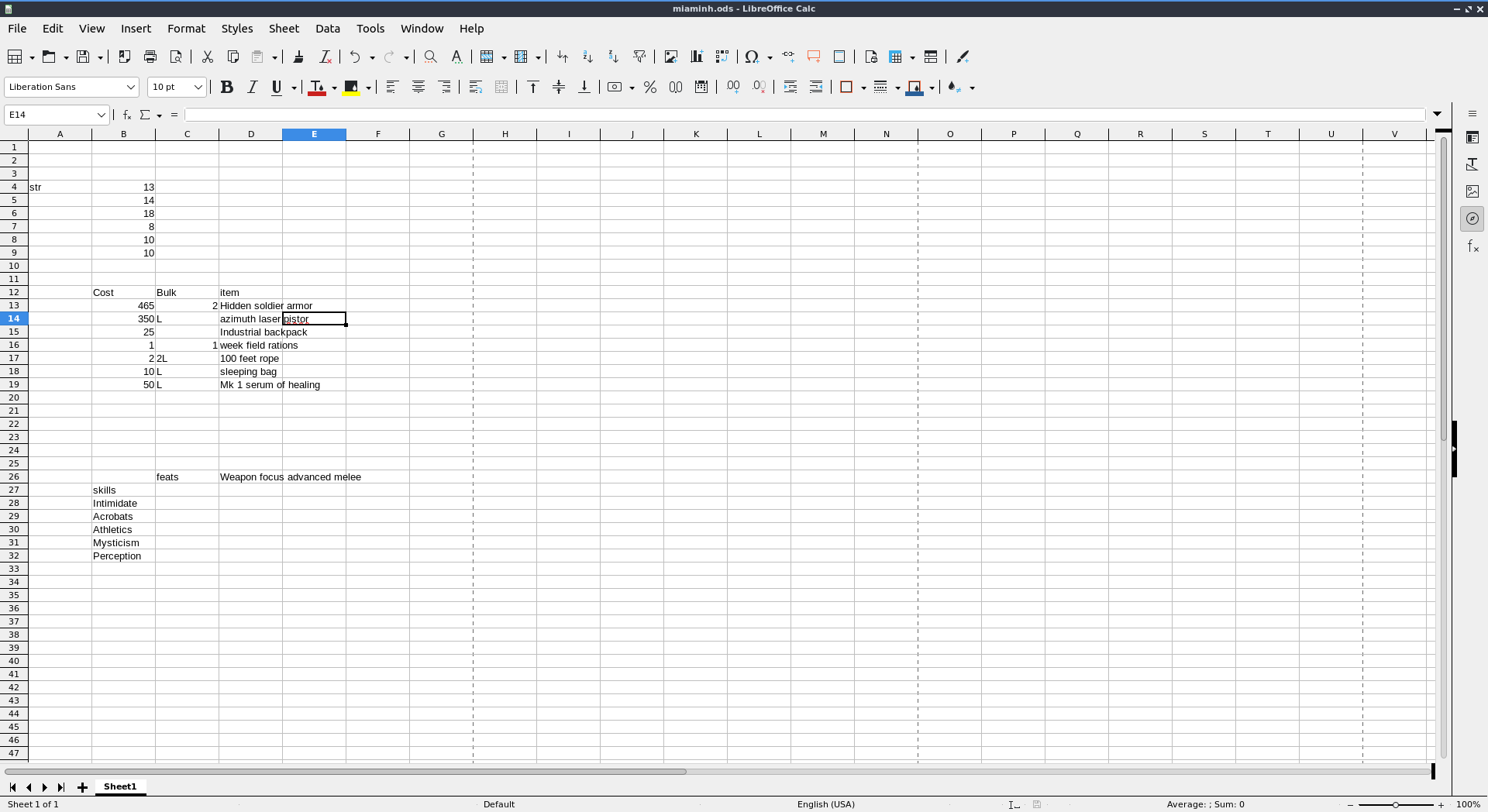Click the Sort Ascending icon
The image size is (1488, 812).
(587, 57)
